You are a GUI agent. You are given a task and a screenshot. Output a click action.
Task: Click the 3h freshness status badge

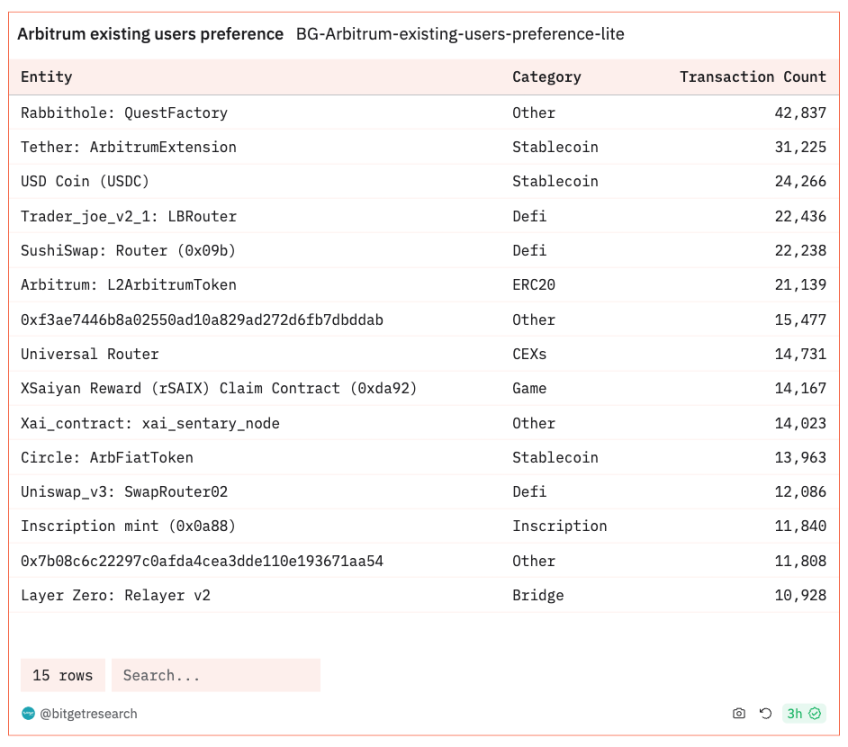(803, 713)
